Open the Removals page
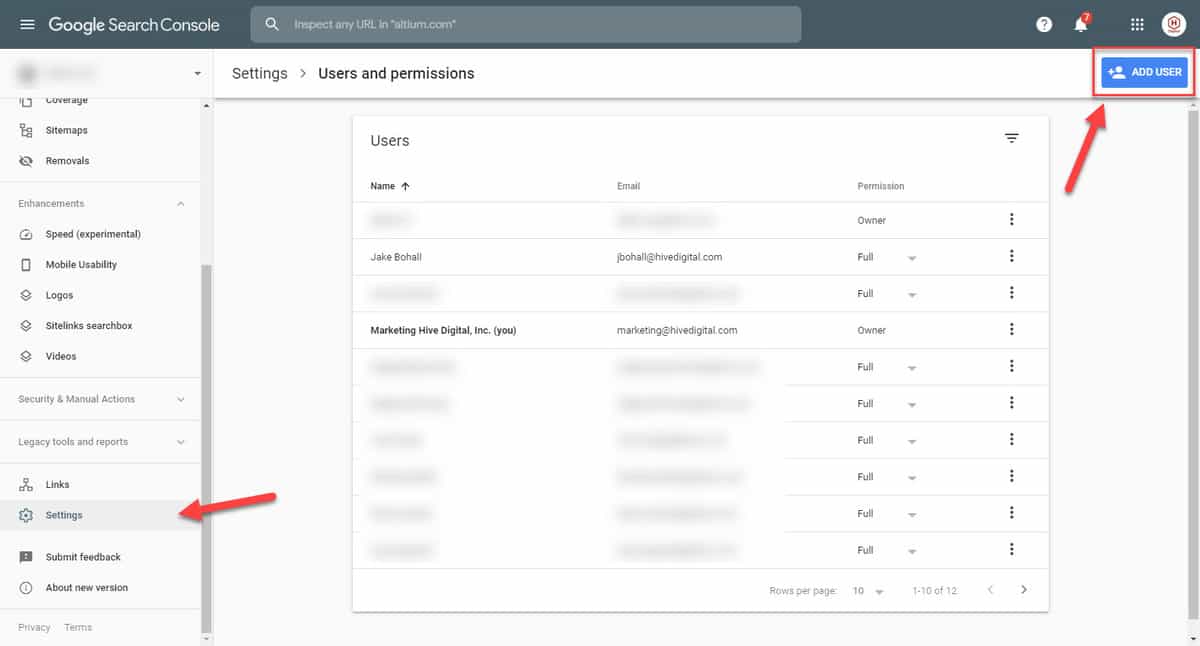1200x646 pixels. click(x=68, y=161)
